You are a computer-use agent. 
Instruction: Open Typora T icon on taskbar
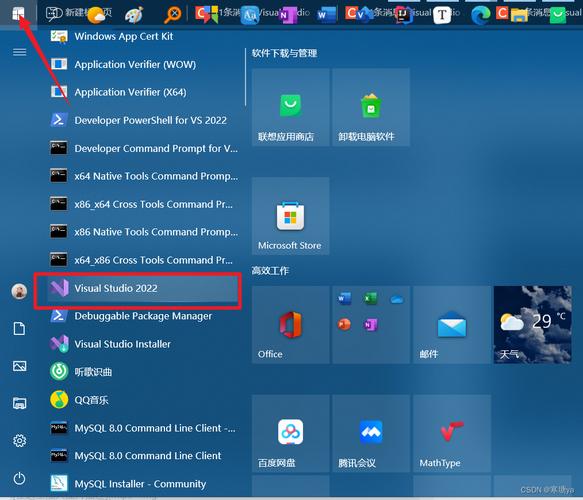[x=442, y=15]
